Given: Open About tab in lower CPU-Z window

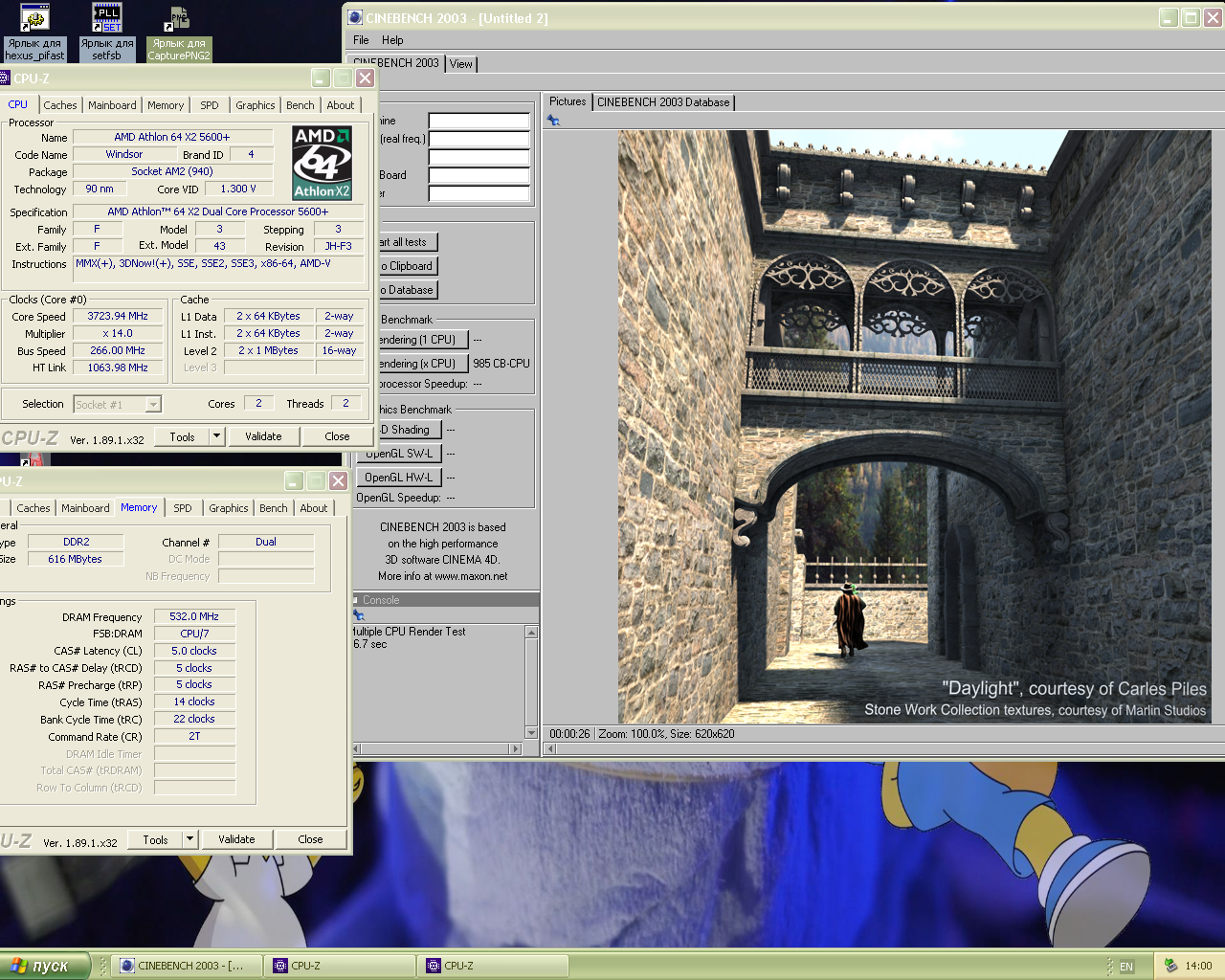Looking at the screenshot, I should [x=314, y=508].
